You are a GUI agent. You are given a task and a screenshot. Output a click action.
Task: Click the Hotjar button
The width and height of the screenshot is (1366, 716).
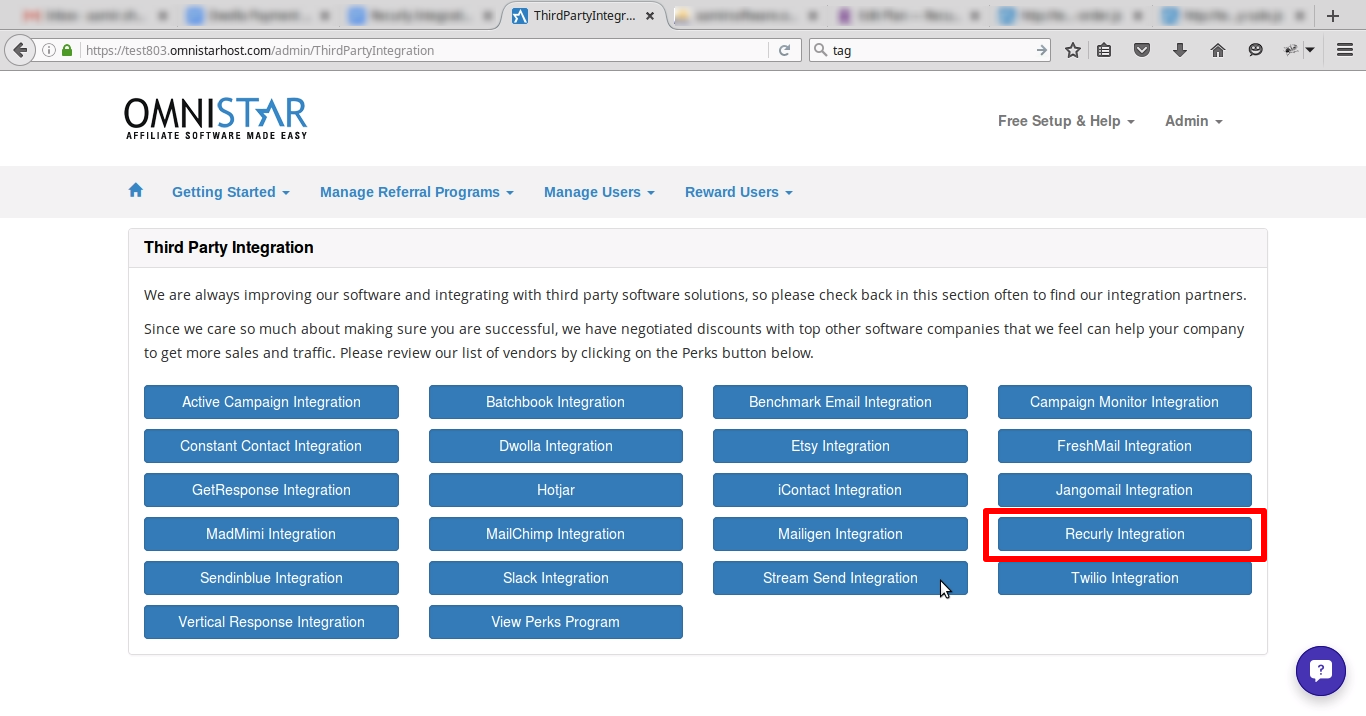556,490
